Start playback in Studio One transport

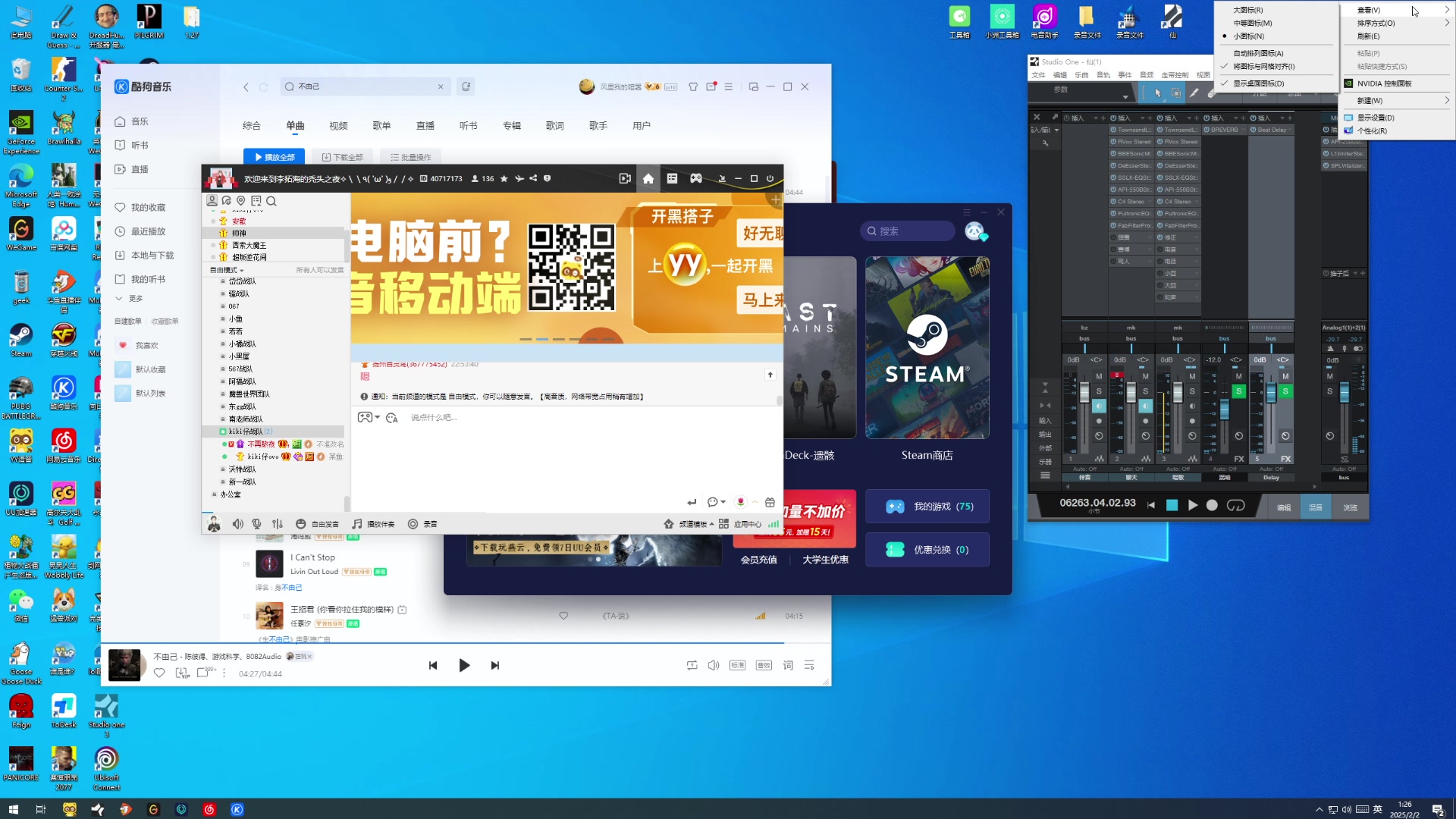tap(1193, 505)
